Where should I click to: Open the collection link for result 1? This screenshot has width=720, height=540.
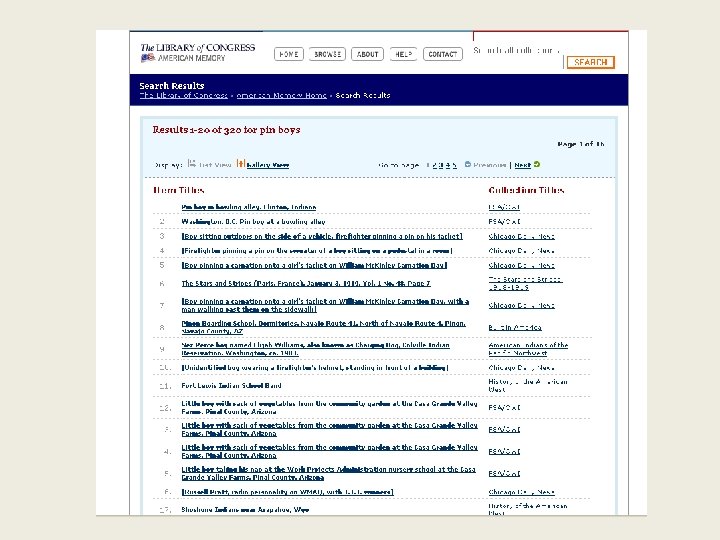click(x=504, y=207)
